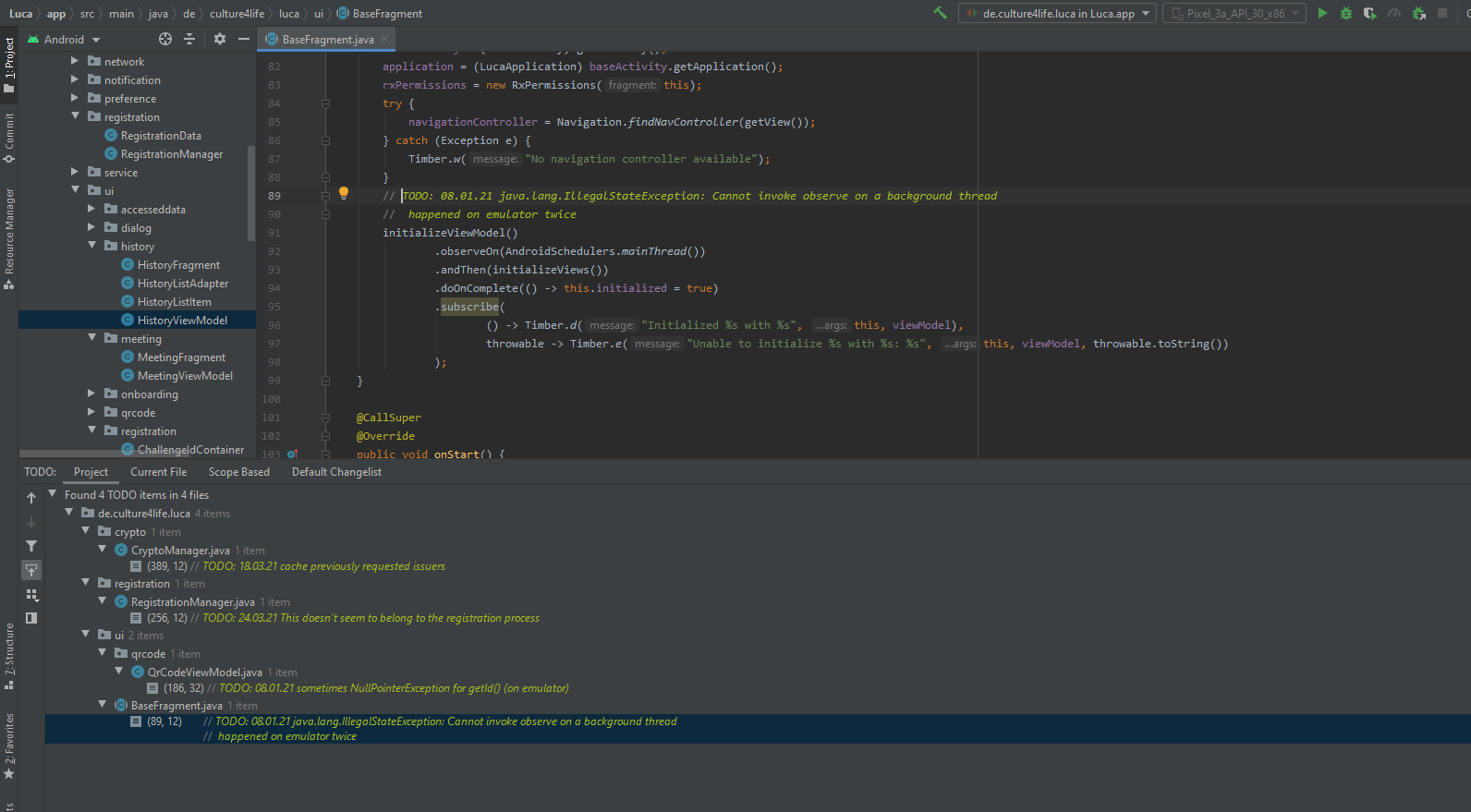This screenshot has width=1471, height=812.
Task: Toggle the 1: Project tool window
Action: tap(9, 65)
